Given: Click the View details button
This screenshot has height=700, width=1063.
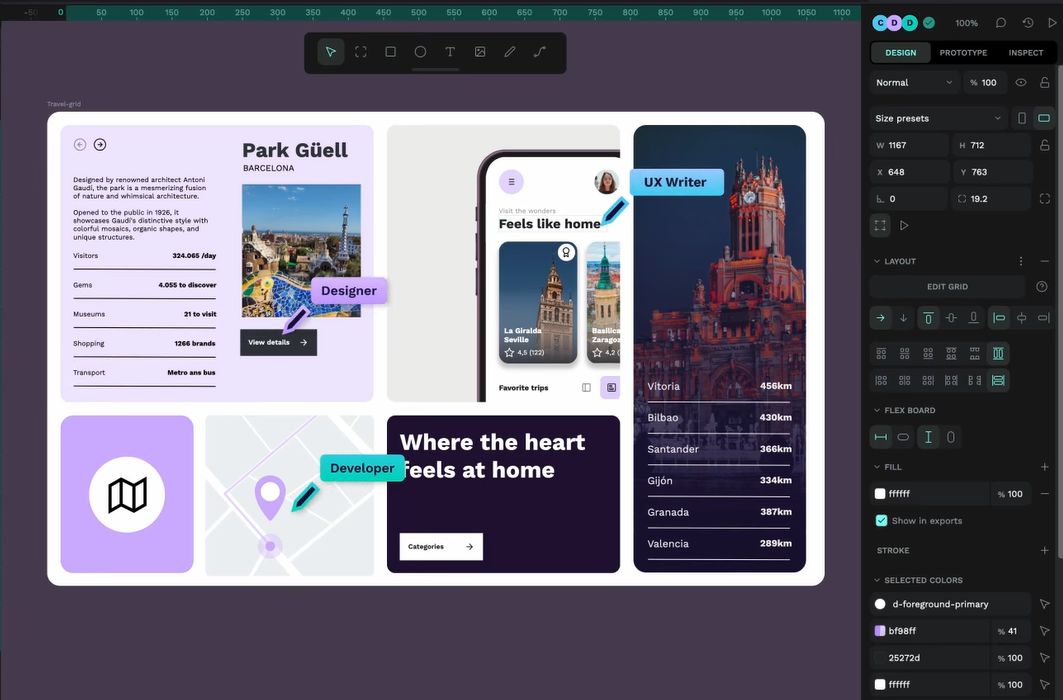Looking at the screenshot, I should click(278, 342).
